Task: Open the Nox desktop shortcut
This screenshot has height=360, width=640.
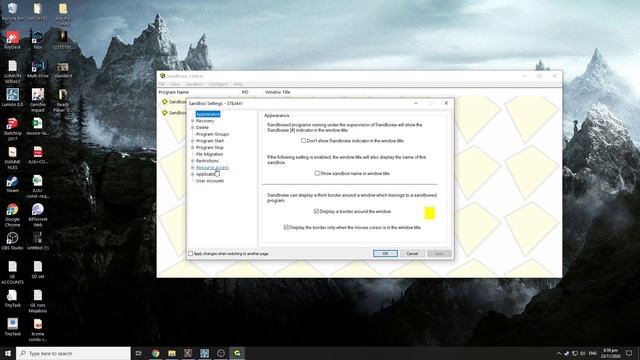Action: pyautogui.click(x=38, y=40)
